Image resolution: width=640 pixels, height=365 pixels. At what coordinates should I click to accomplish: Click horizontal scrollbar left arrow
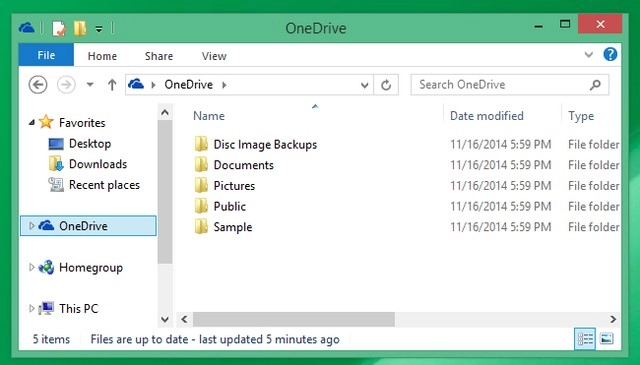(184, 319)
